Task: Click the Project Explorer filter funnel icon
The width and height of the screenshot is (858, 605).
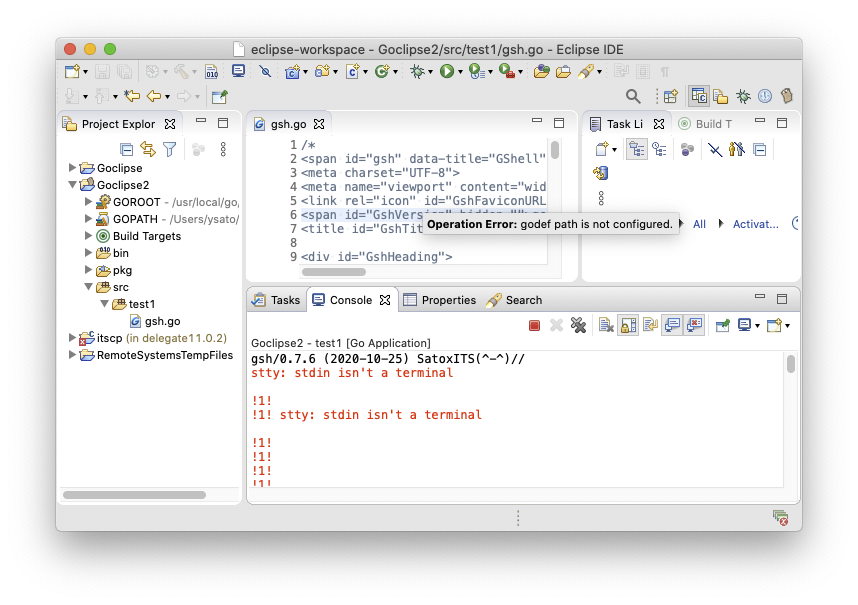Action: 170,149
